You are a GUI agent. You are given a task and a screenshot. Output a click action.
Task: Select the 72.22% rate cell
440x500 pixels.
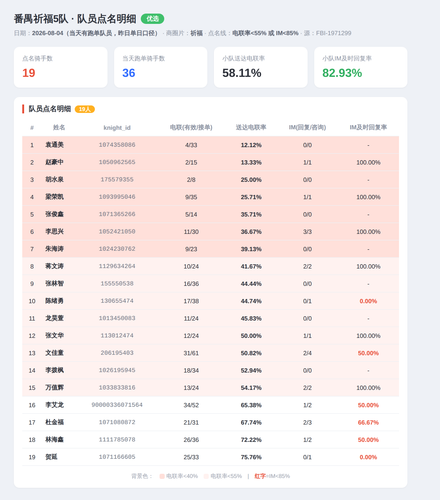(x=251, y=440)
